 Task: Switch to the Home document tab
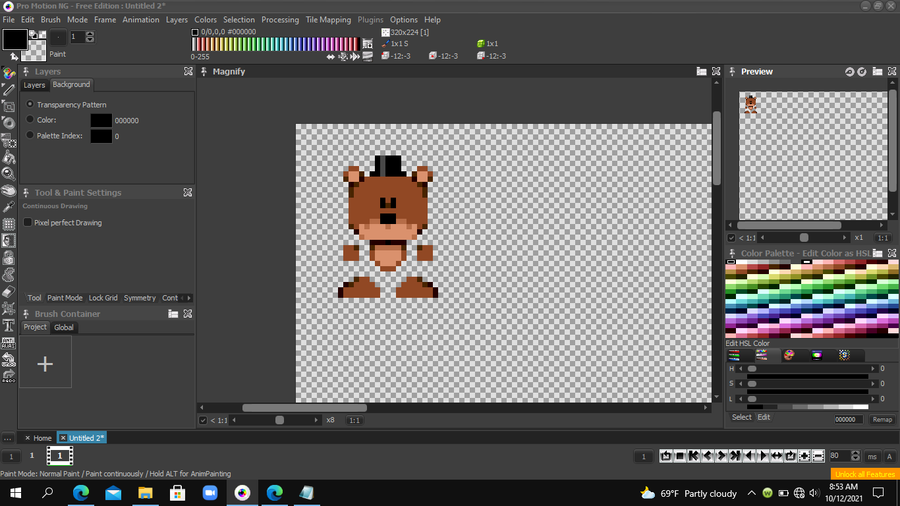pyautogui.click(x=42, y=438)
